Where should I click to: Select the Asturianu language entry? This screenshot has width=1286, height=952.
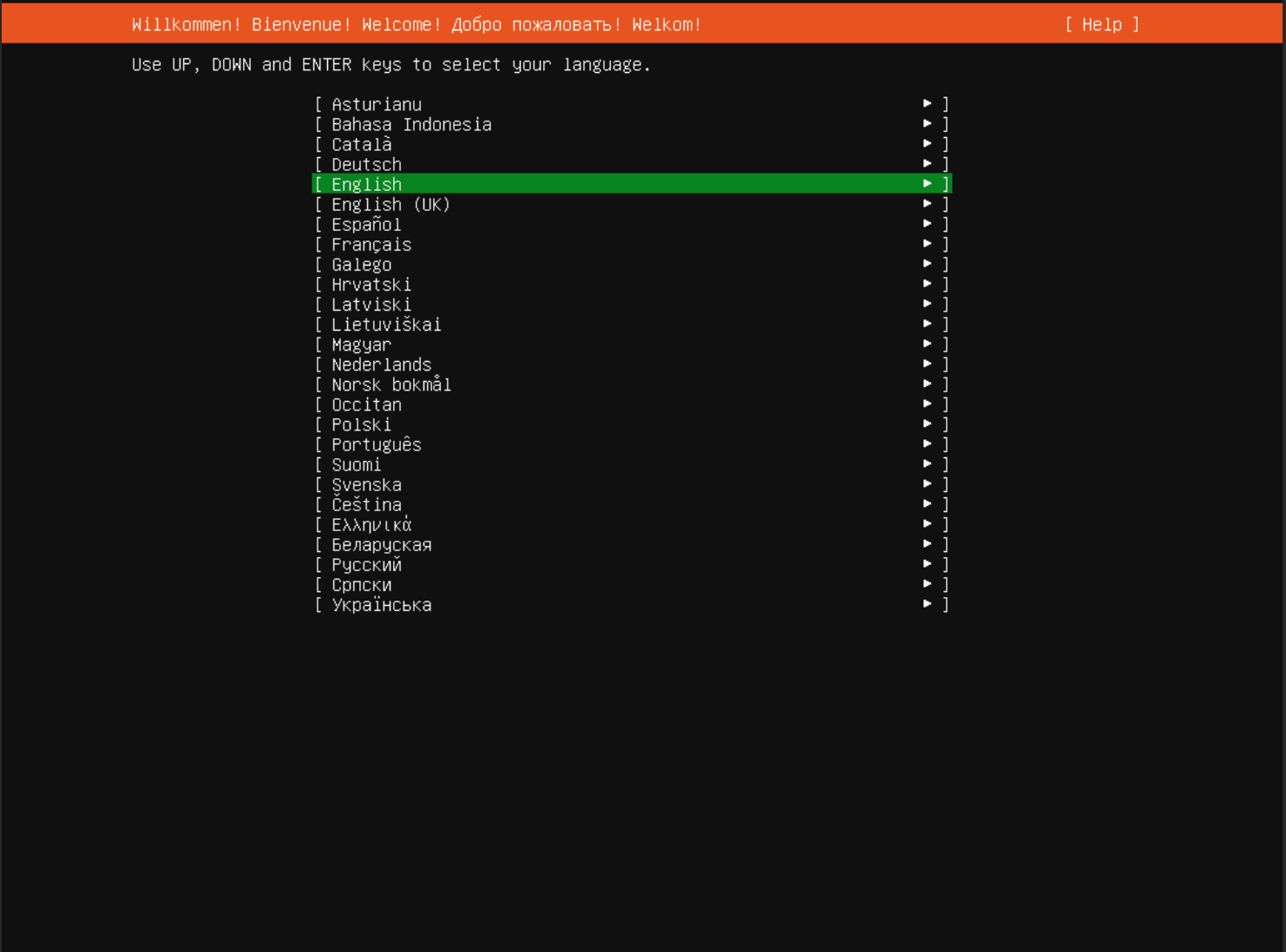(x=377, y=104)
